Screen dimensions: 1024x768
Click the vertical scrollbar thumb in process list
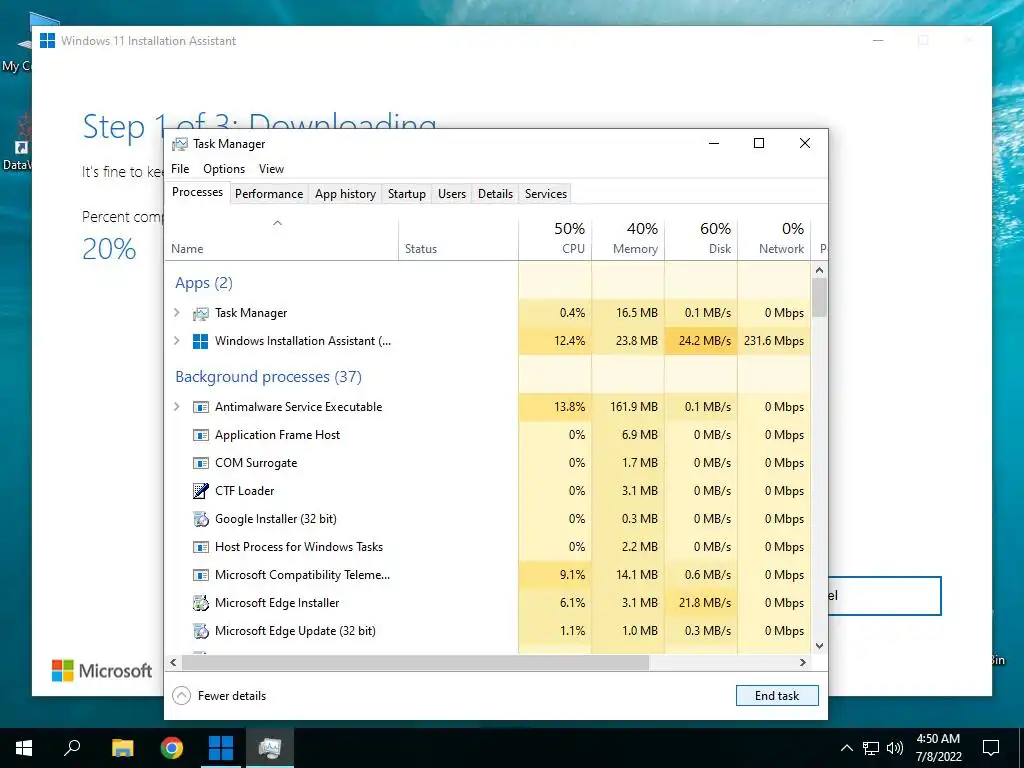coord(820,297)
